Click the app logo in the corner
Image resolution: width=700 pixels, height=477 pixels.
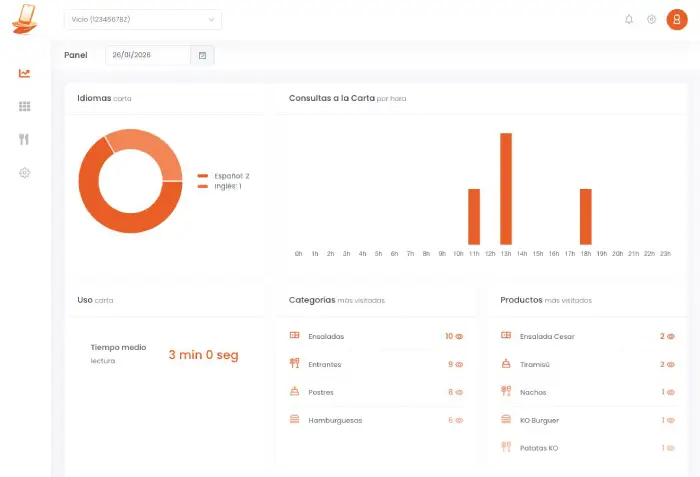[24, 19]
